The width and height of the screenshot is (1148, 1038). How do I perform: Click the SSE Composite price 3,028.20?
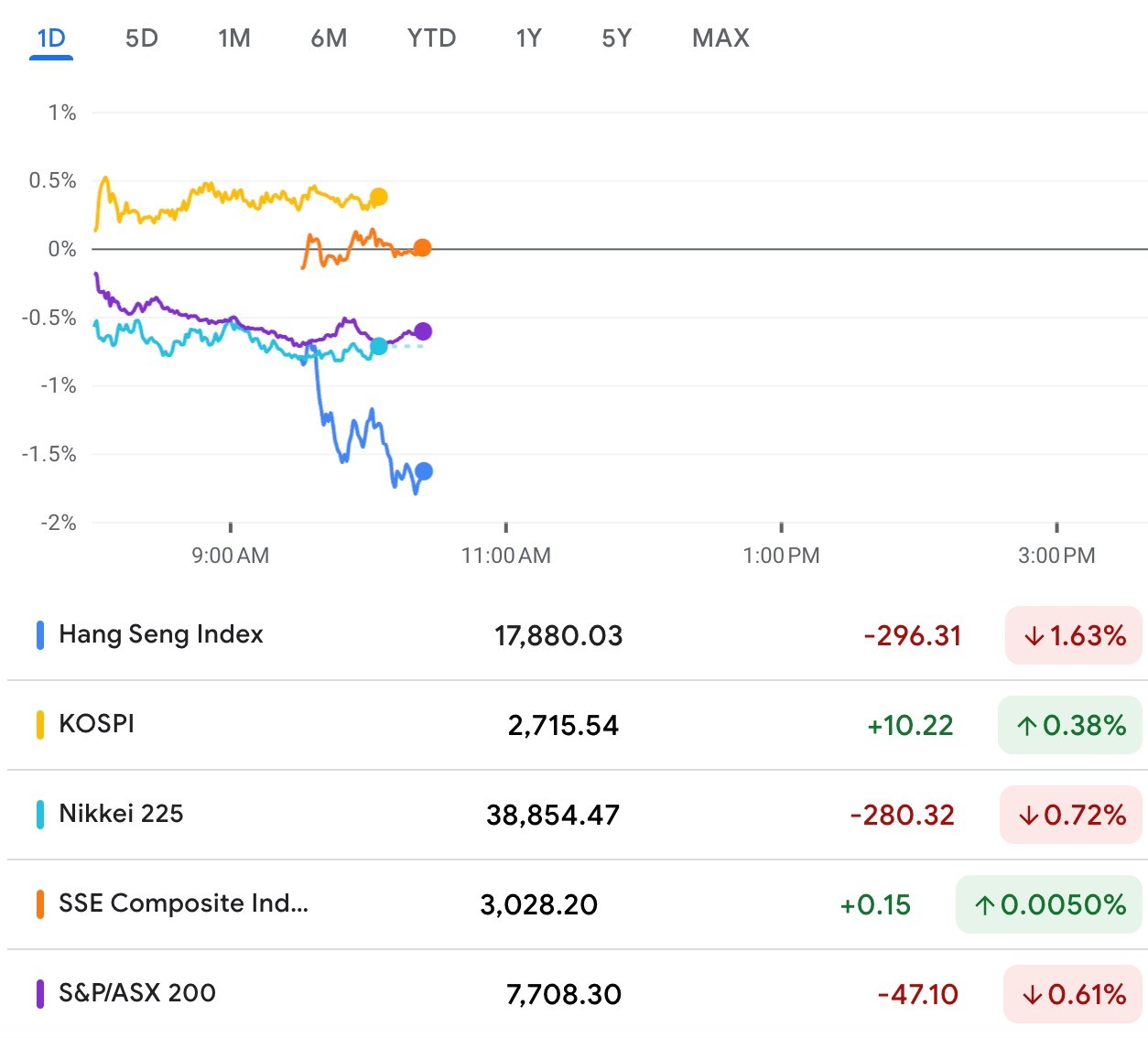pos(539,904)
